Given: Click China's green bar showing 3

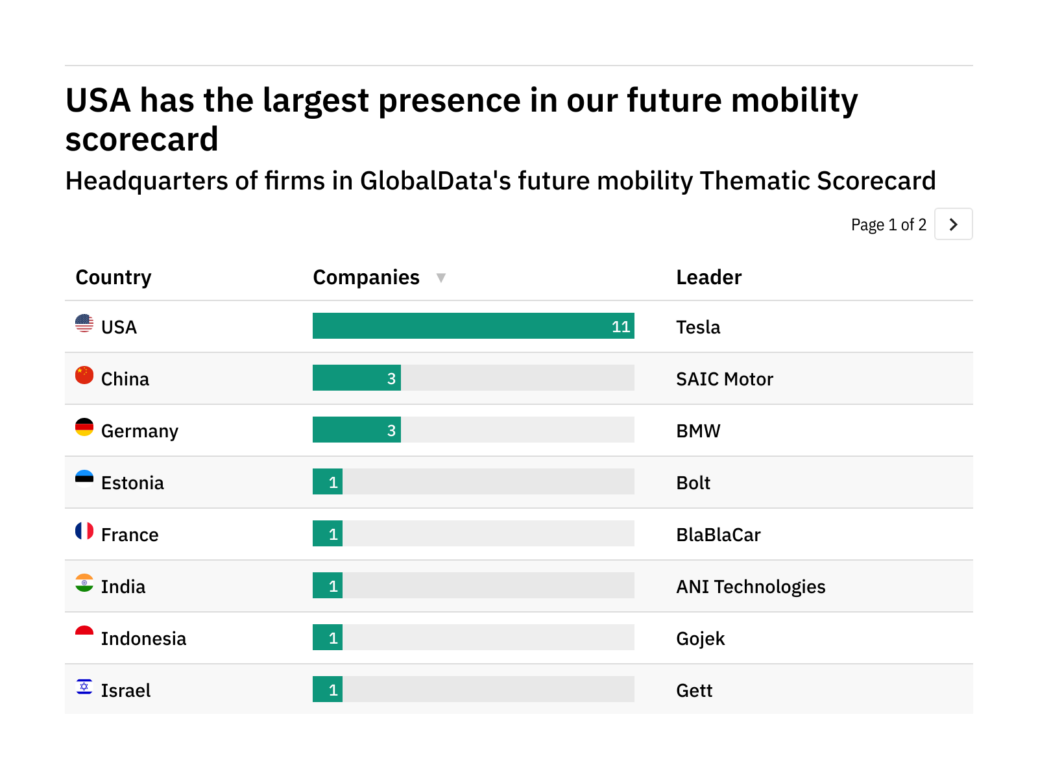Looking at the screenshot, I should point(356,378).
